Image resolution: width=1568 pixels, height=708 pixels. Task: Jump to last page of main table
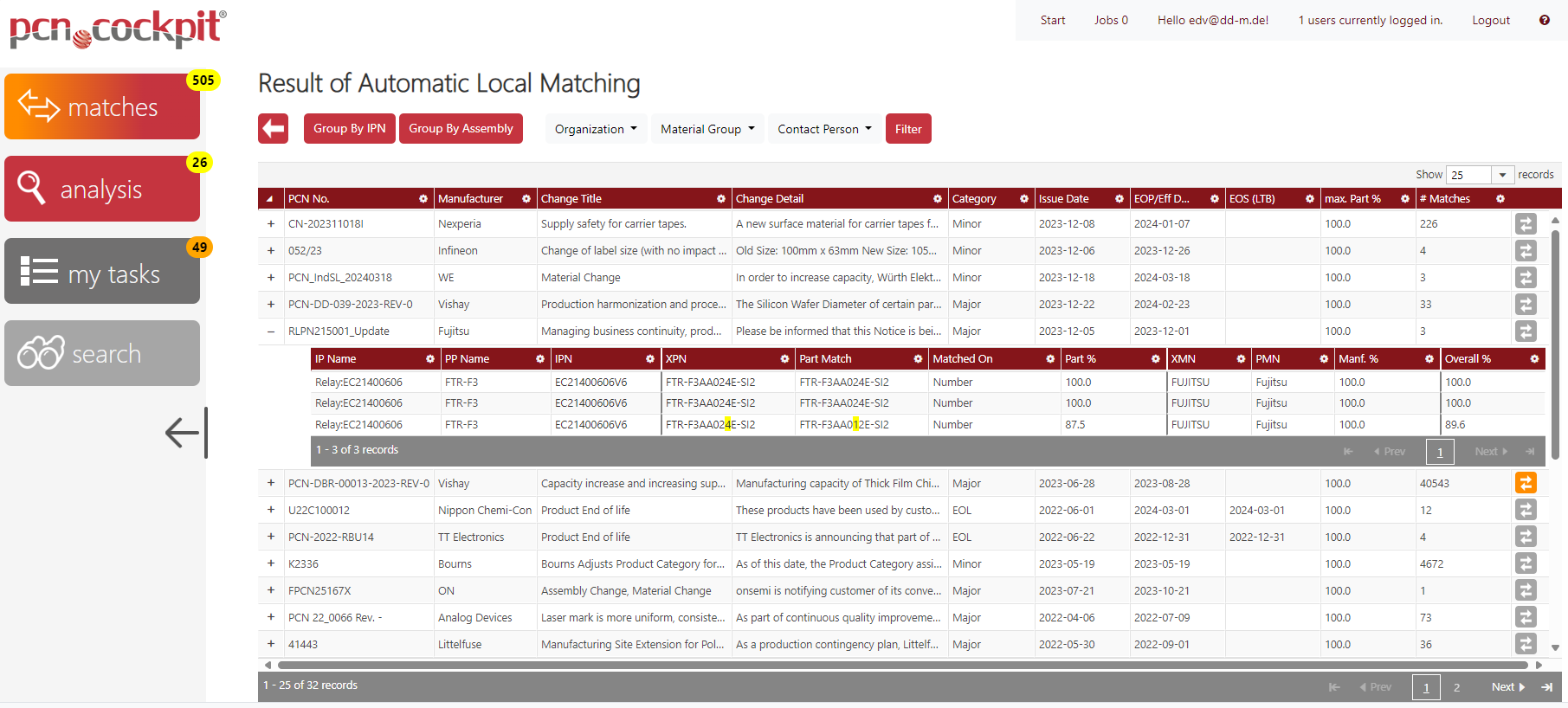coord(1547,687)
